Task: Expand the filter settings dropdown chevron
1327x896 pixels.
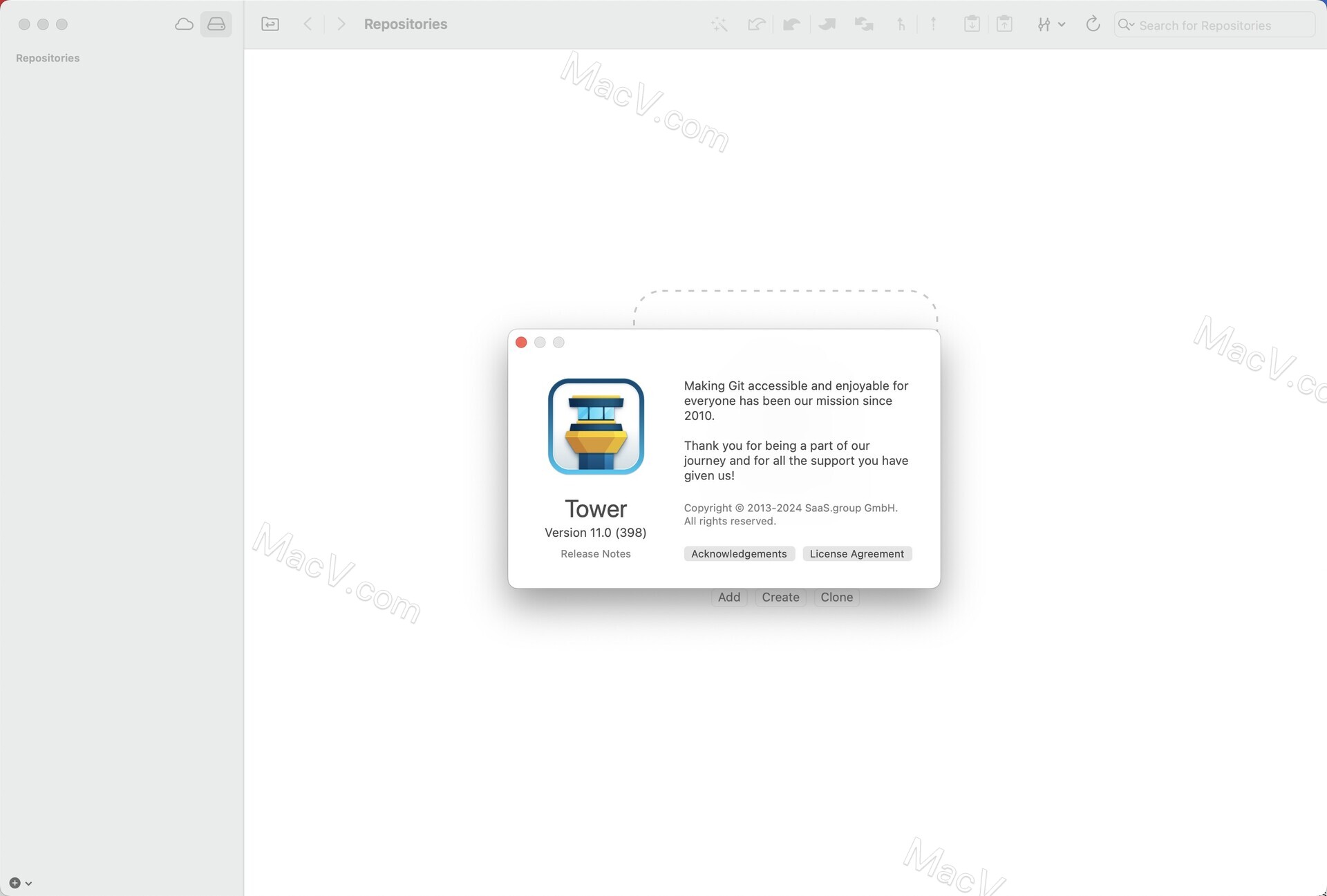Action: (x=1062, y=25)
